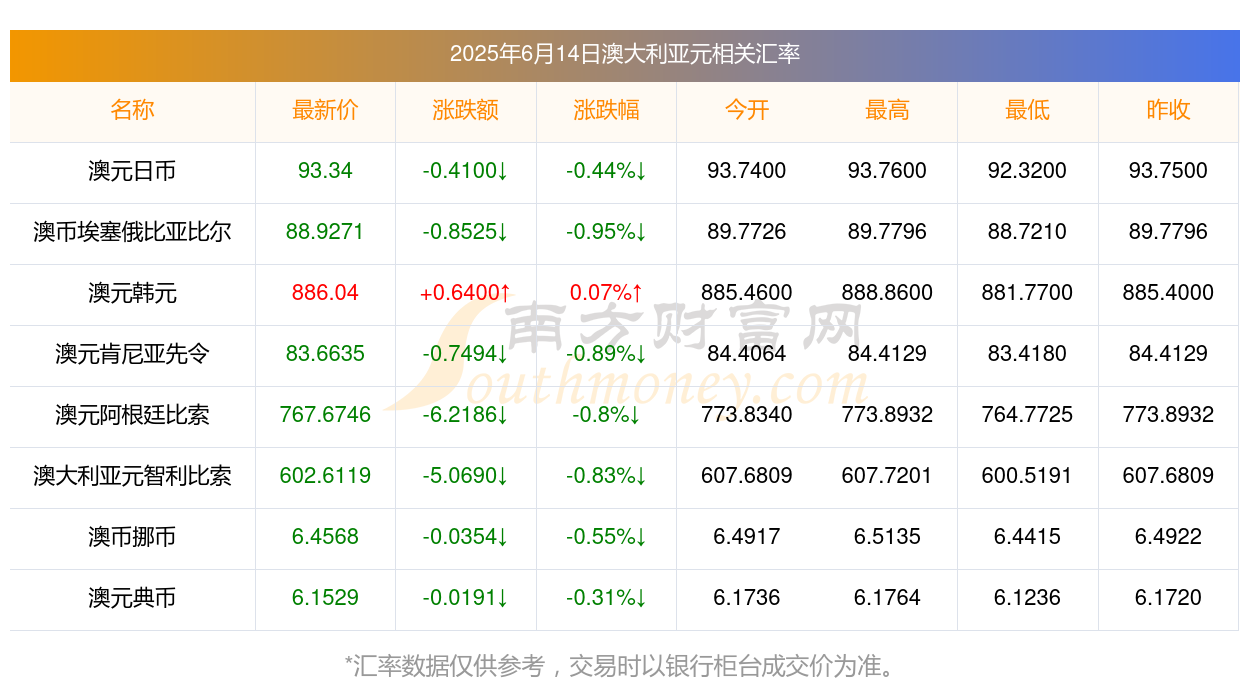Click the 2025年6月14日澳大利亚元相关汇率 title banner
Viewport: 1250px width, 698px height.
click(625, 55)
